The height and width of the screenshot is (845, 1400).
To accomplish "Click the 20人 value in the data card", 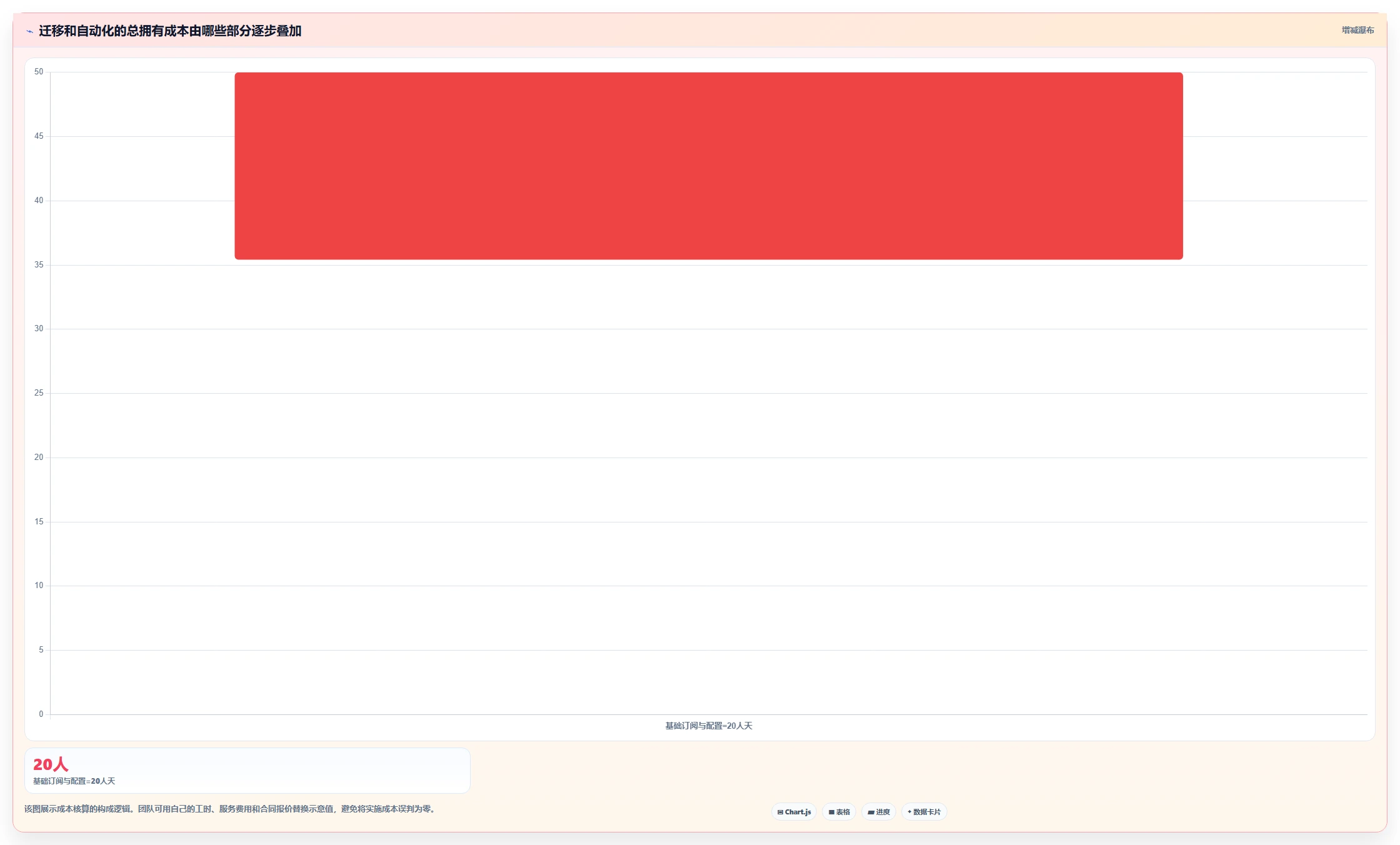I will (x=51, y=764).
